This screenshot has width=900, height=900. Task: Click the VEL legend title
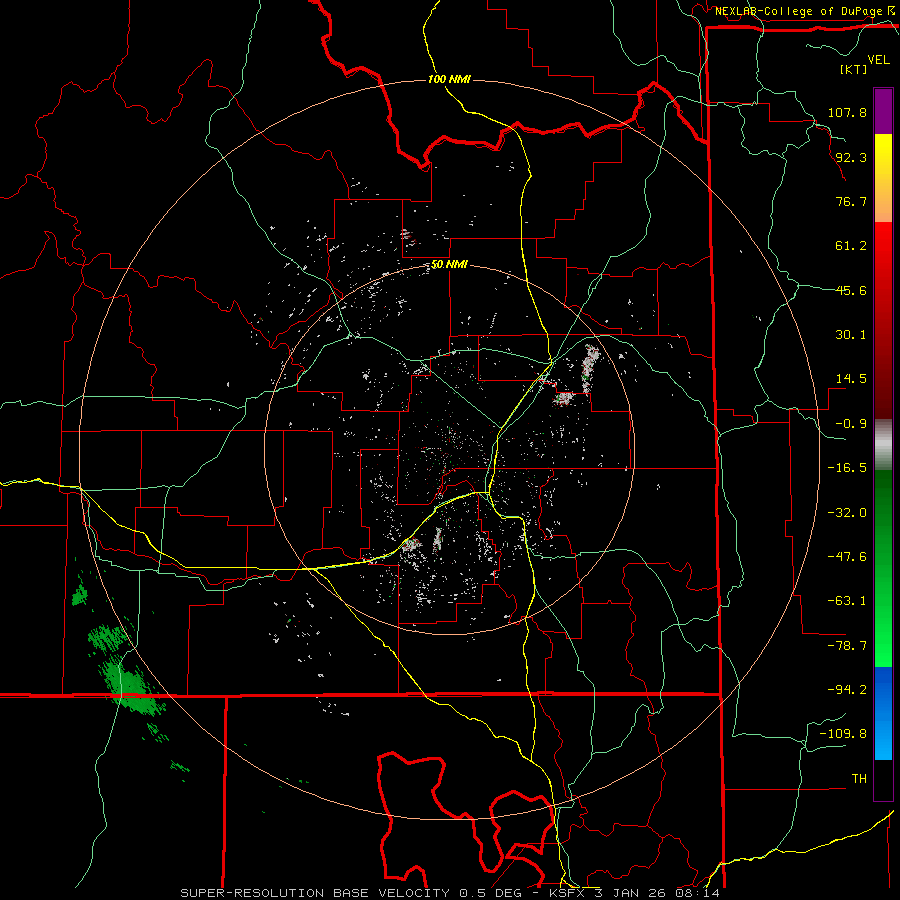[878, 60]
